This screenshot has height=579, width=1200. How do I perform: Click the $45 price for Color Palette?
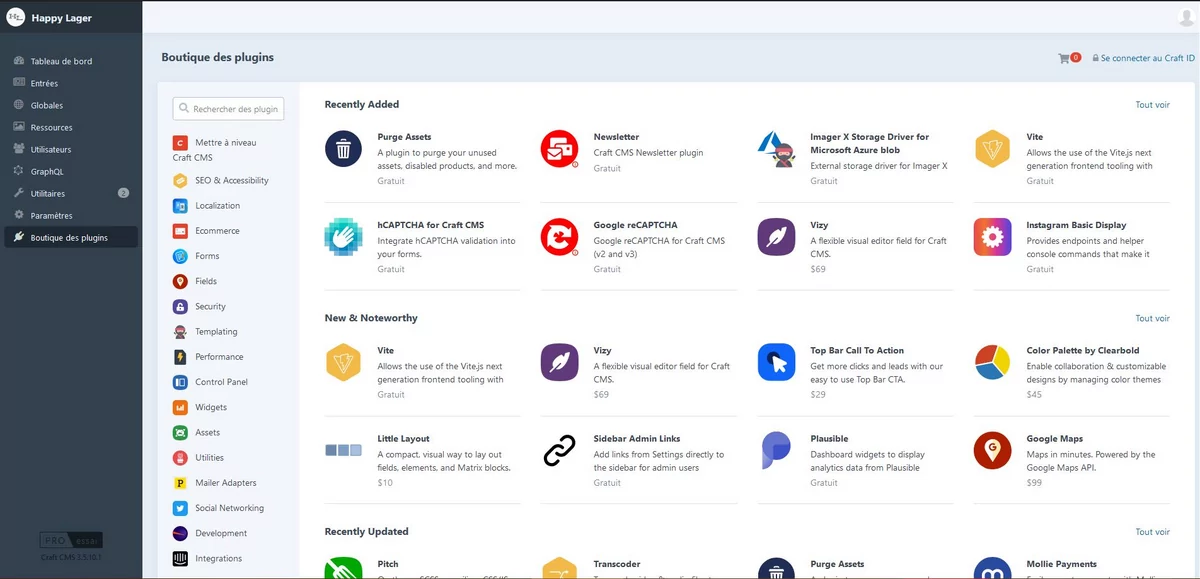[1034, 395]
